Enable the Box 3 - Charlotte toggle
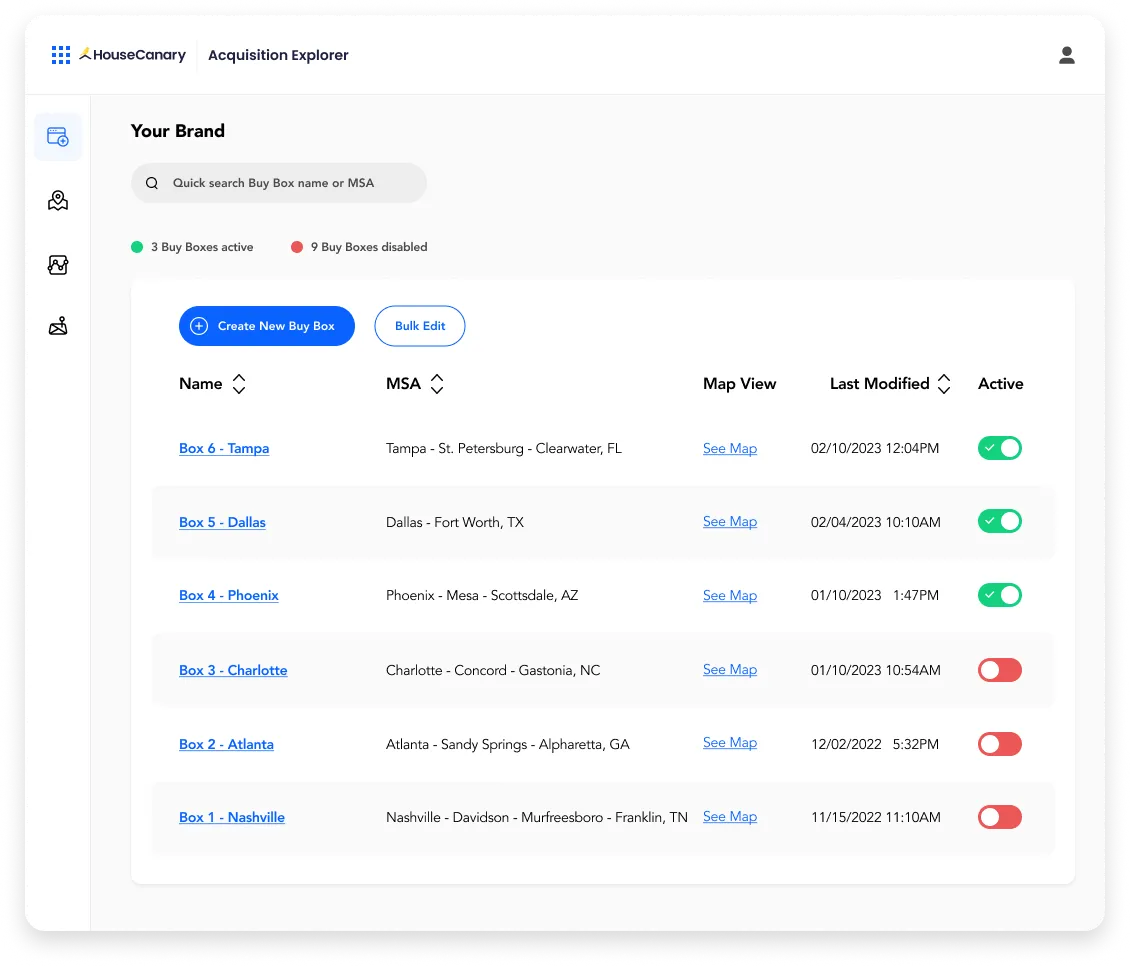This screenshot has height=966, width=1130. coord(999,670)
